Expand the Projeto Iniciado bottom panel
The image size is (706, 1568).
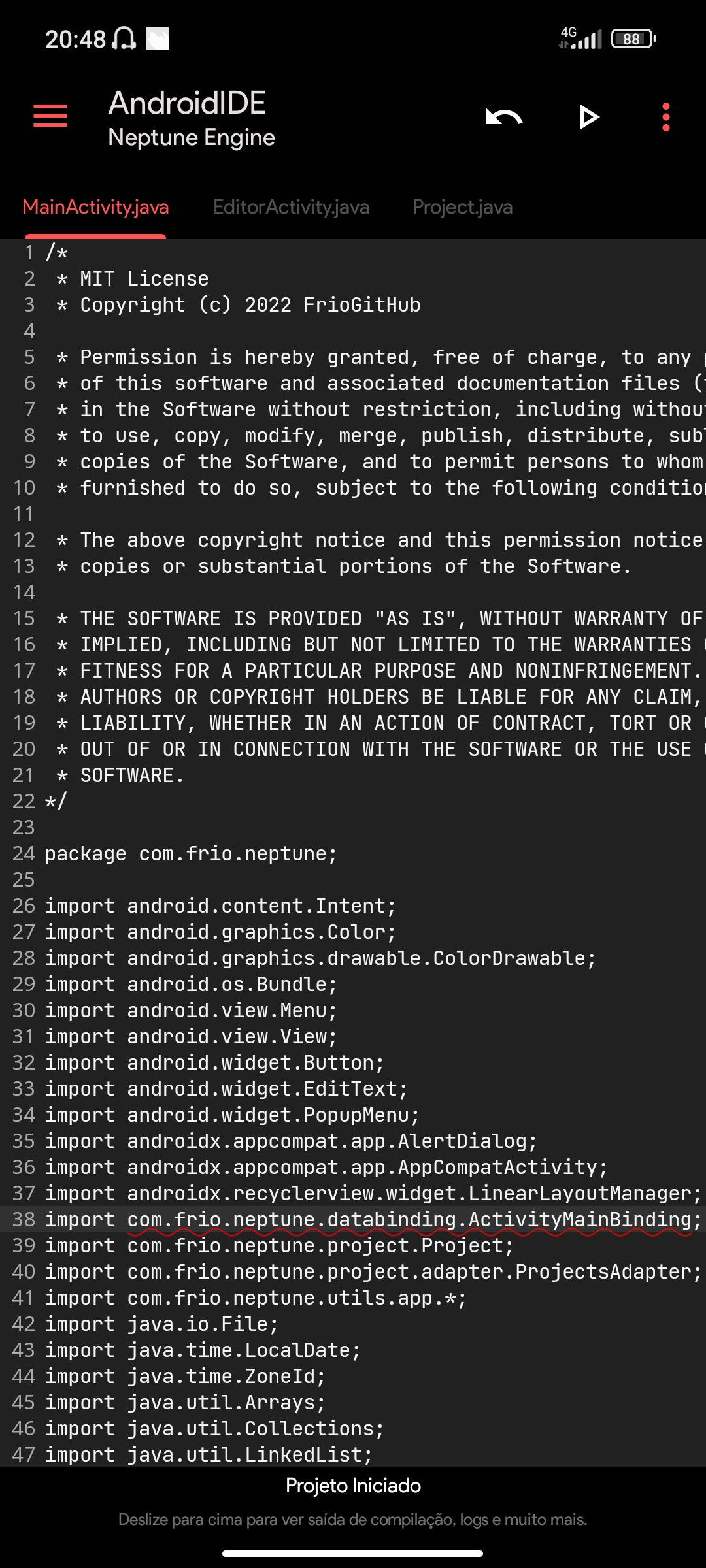[x=353, y=1485]
